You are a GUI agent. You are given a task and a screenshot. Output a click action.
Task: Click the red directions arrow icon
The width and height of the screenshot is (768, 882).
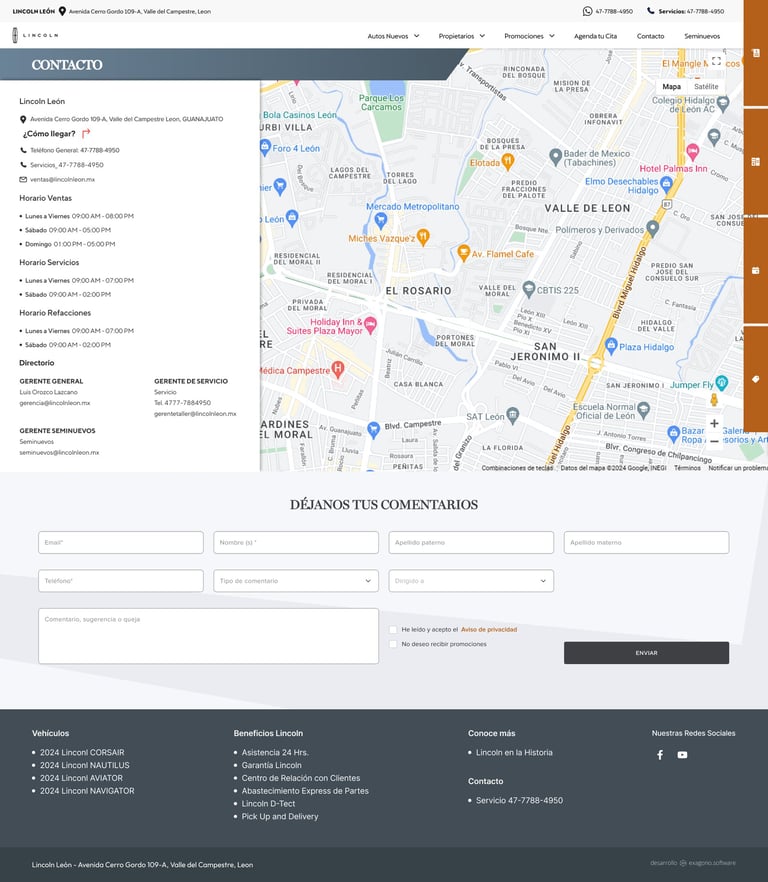coord(86,133)
